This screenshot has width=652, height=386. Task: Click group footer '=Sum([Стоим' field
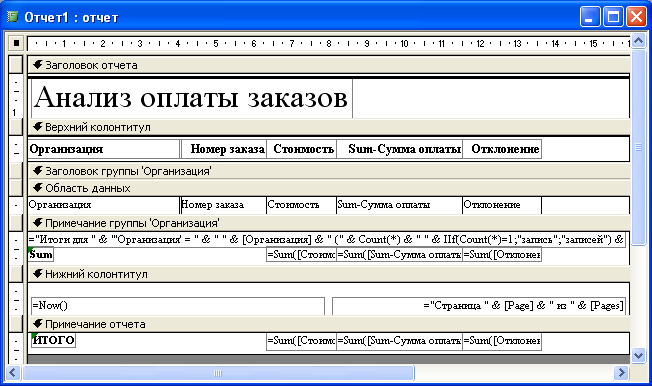[x=301, y=255]
